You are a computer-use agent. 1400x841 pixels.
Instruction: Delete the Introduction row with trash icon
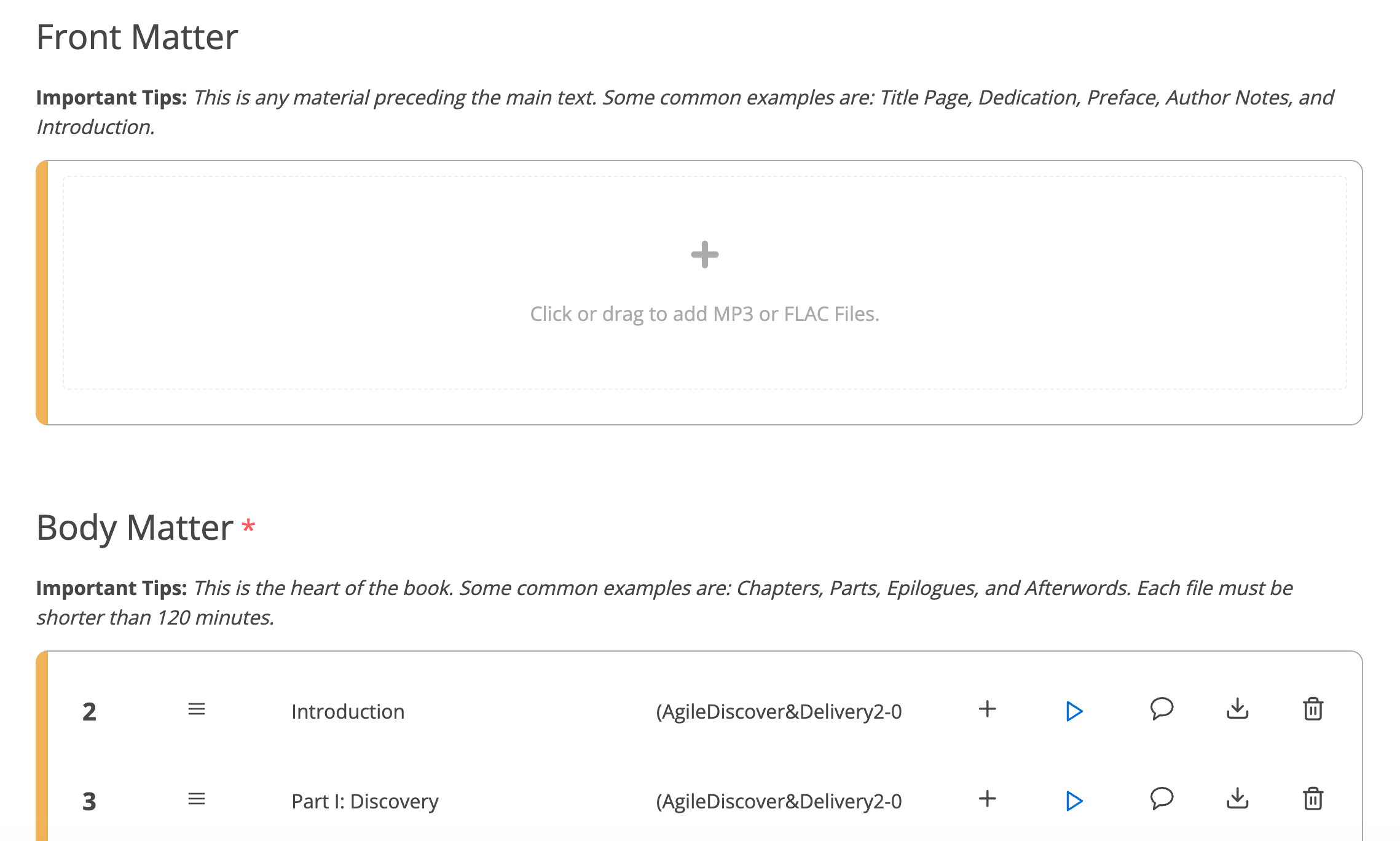pyautogui.click(x=1313, y=709)
